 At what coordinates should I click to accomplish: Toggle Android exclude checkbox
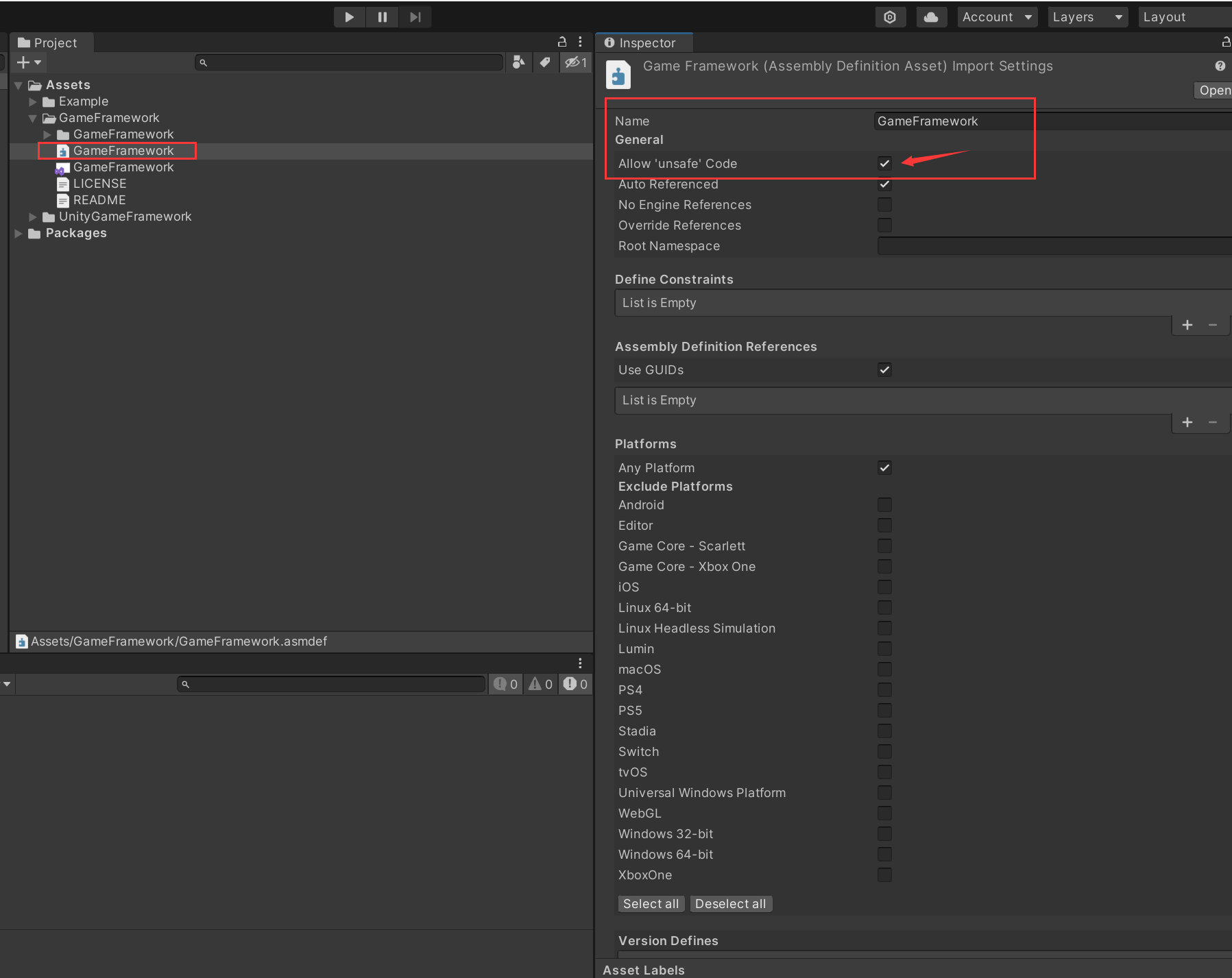tap(884, 505)
